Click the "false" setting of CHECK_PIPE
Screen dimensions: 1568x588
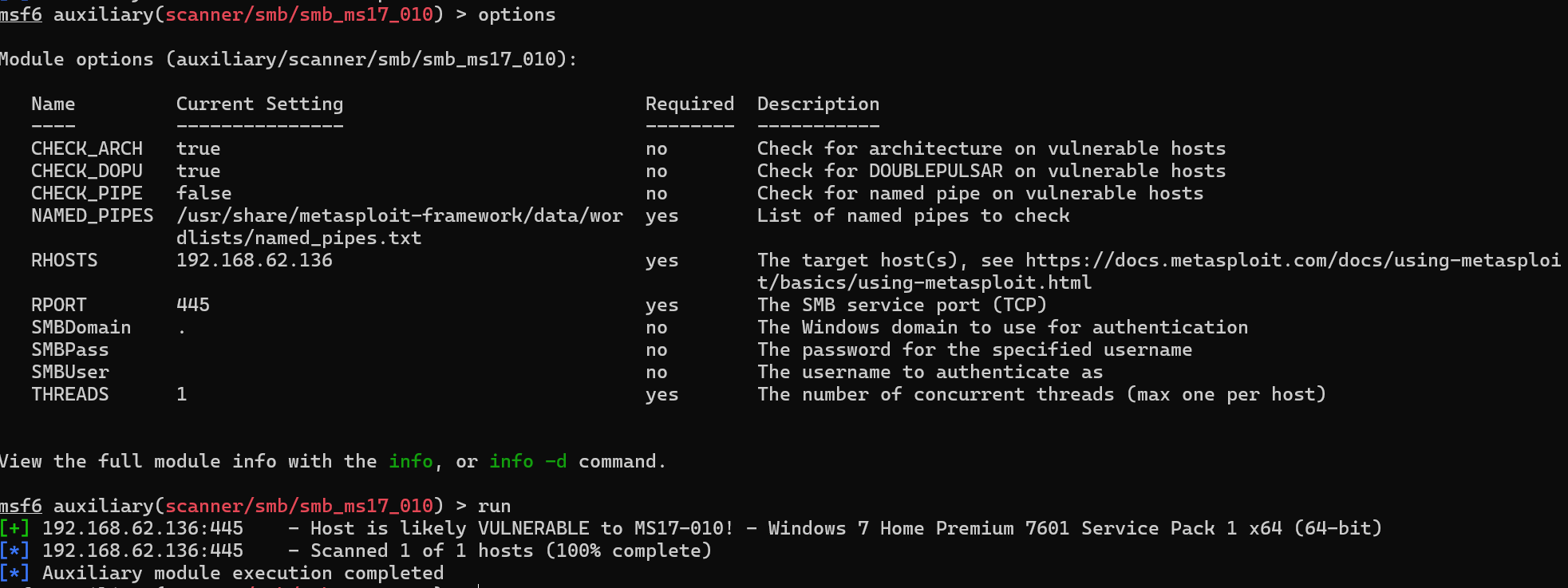pyautogui.click(x=203, y=193)
